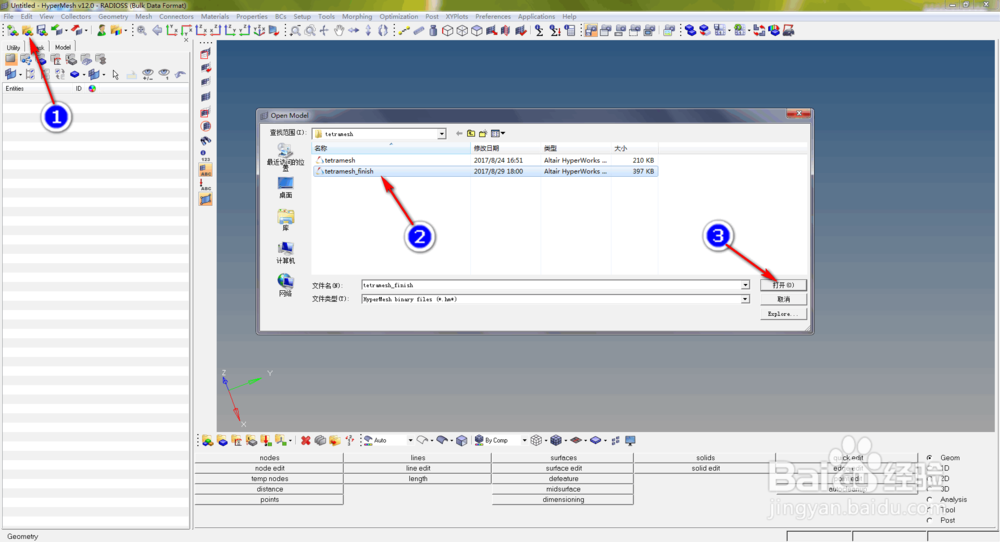Click the 取消 cancel button

[x=783, y=299]
